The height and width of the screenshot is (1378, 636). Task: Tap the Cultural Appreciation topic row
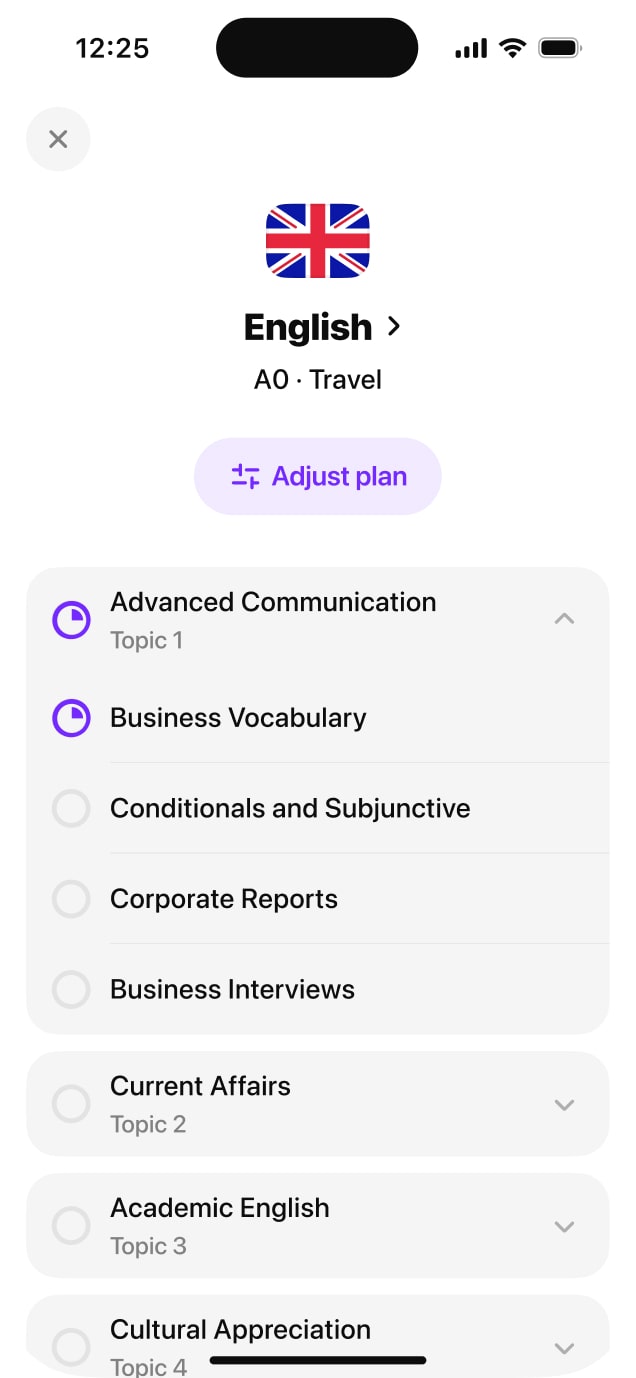click(x=240, y=1332)
